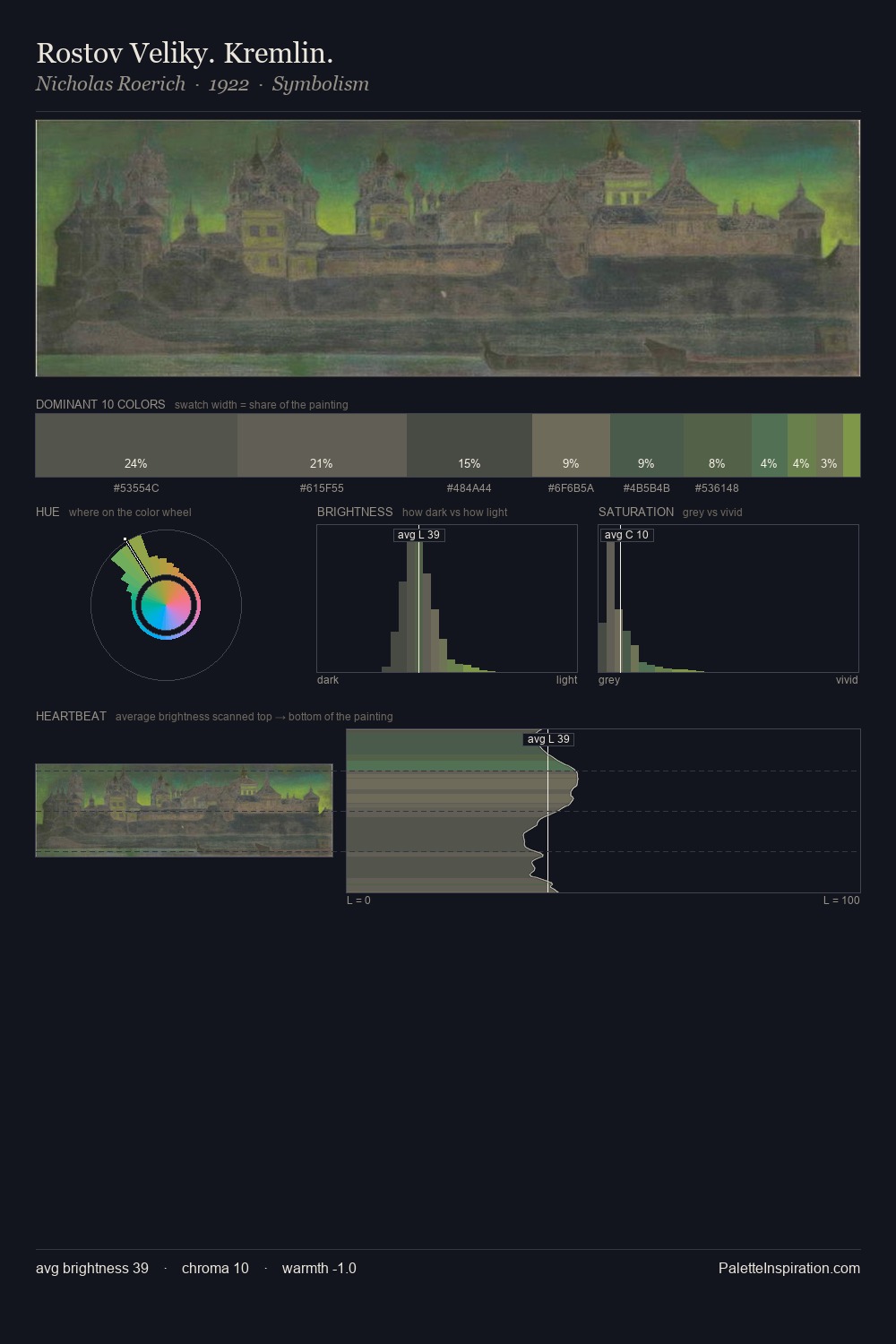896x1344 pixels.
Task: Click the title 'Rostov Veliky. Kremlin.'
Action: (x=185, y=53)
